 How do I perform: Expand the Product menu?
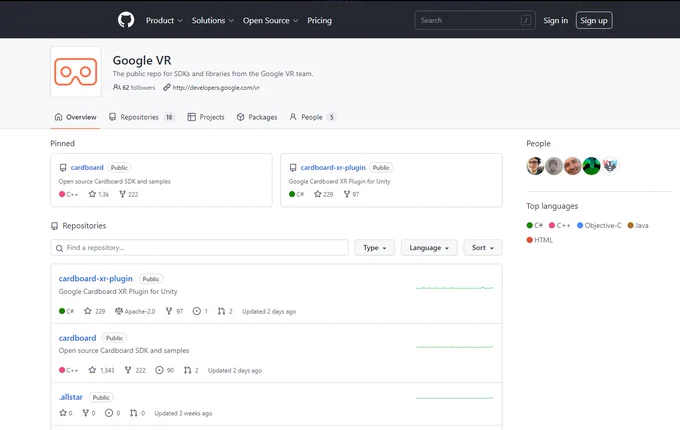(164, 20)
